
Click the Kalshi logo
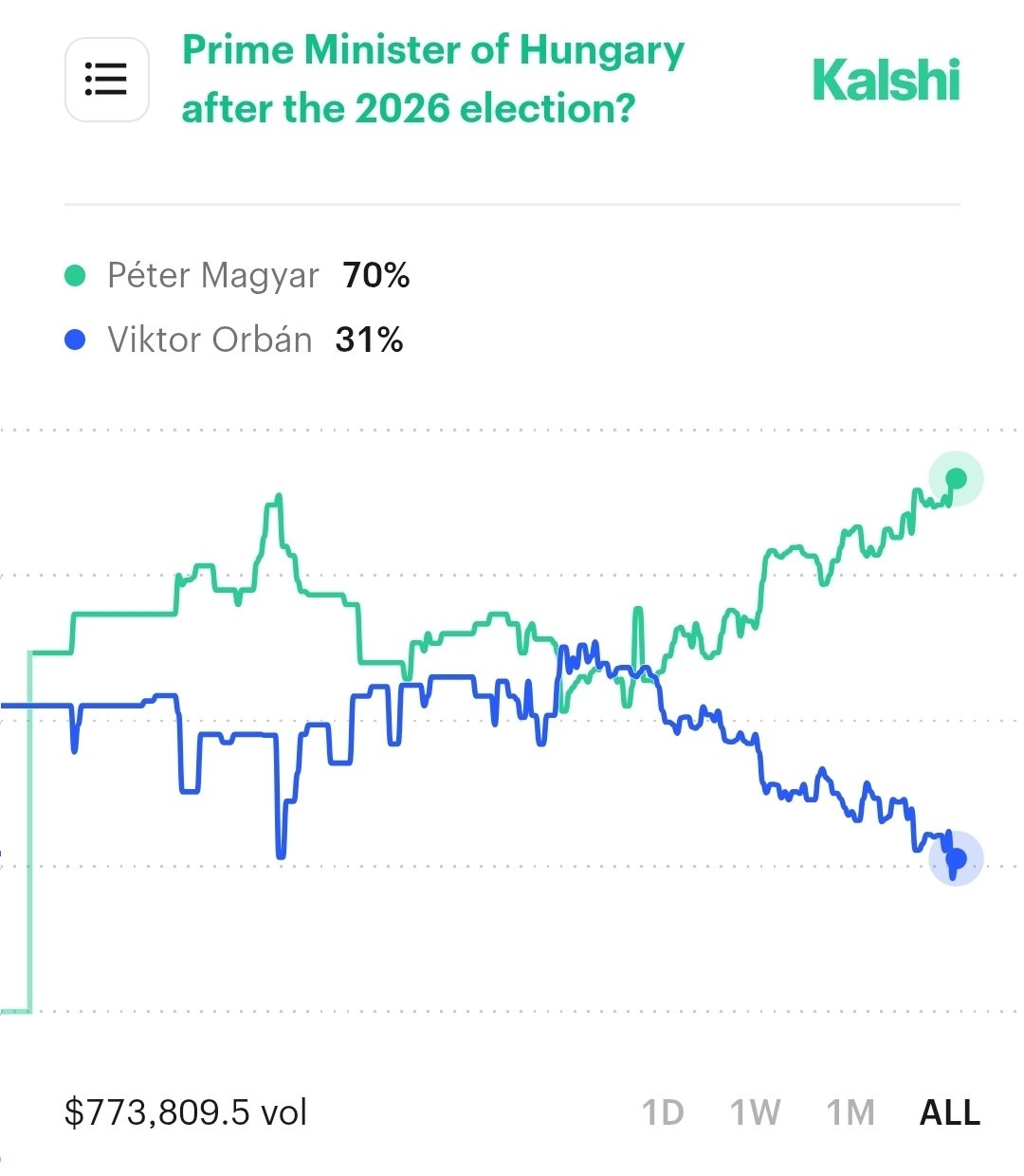[x=886, y=80]
